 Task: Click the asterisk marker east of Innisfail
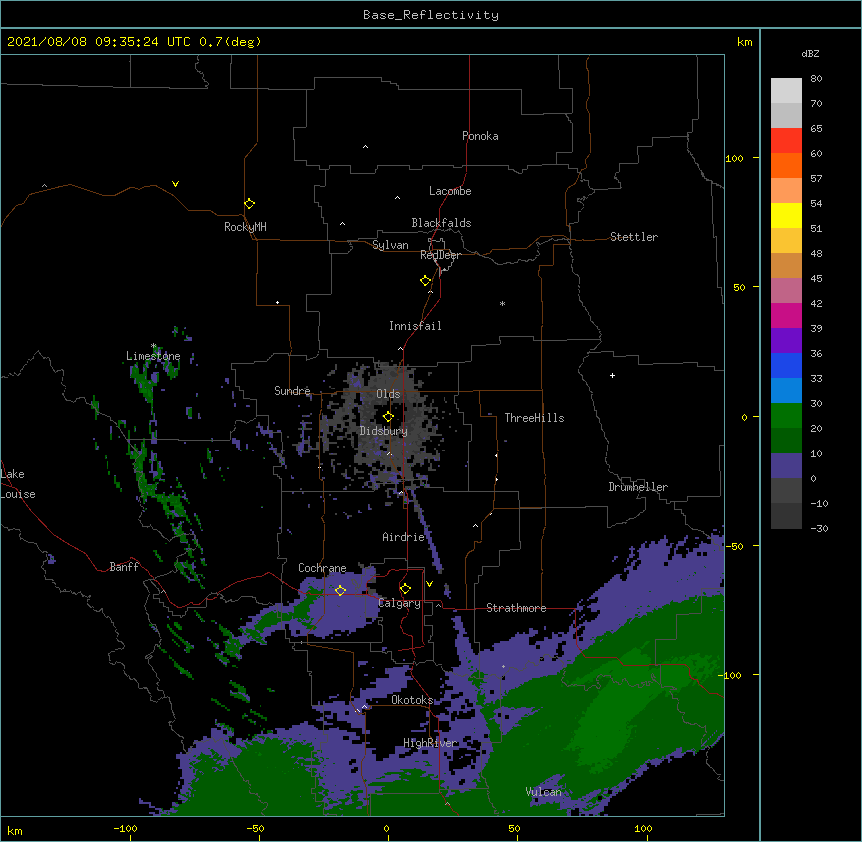click(502, 303)
